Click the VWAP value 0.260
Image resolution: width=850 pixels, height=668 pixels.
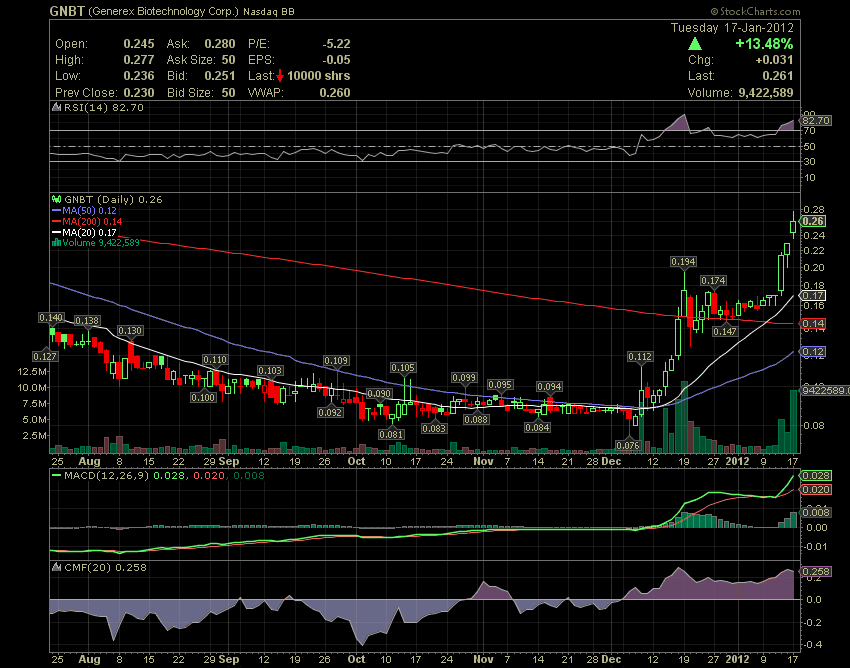pos(335,93)
